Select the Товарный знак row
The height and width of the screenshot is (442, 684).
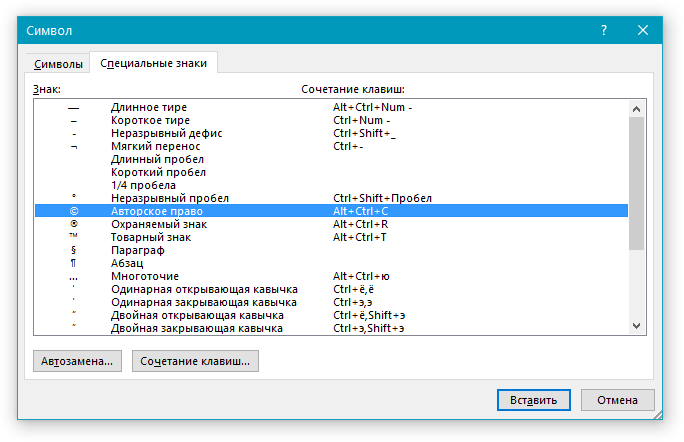(x=332, y=237)
